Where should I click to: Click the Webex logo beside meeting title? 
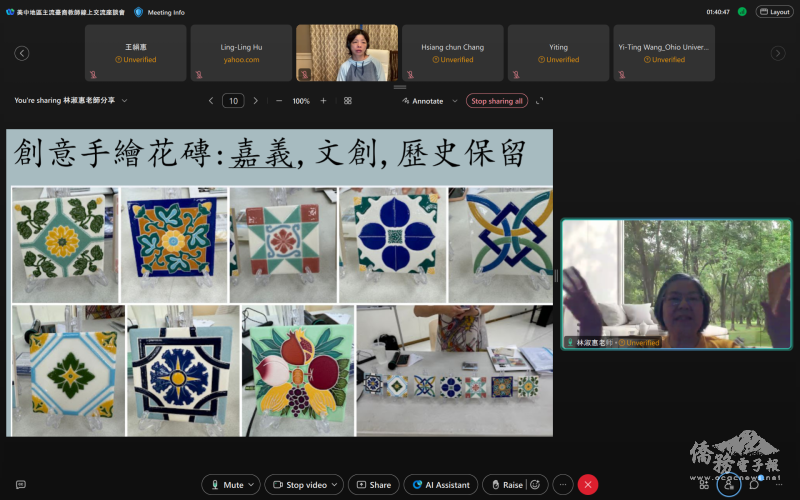10,12
